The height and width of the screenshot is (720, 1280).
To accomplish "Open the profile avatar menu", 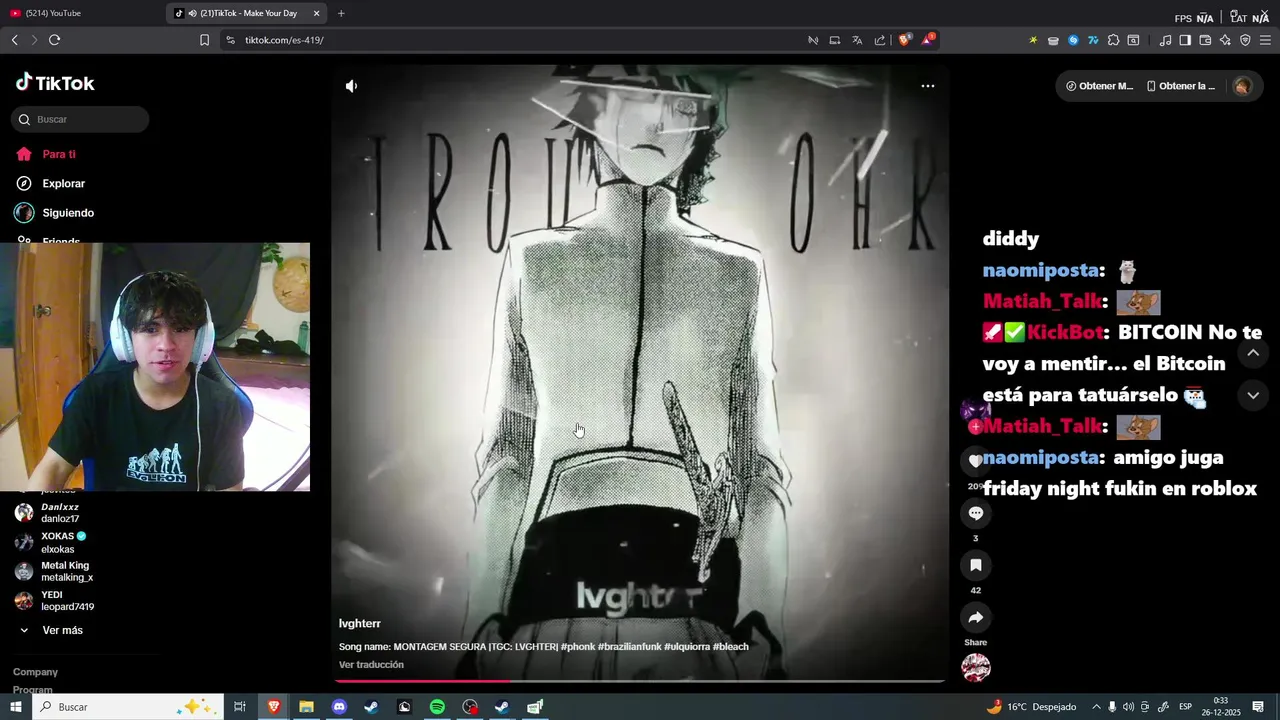I will pyautogui.click(x=1242, y=86).
